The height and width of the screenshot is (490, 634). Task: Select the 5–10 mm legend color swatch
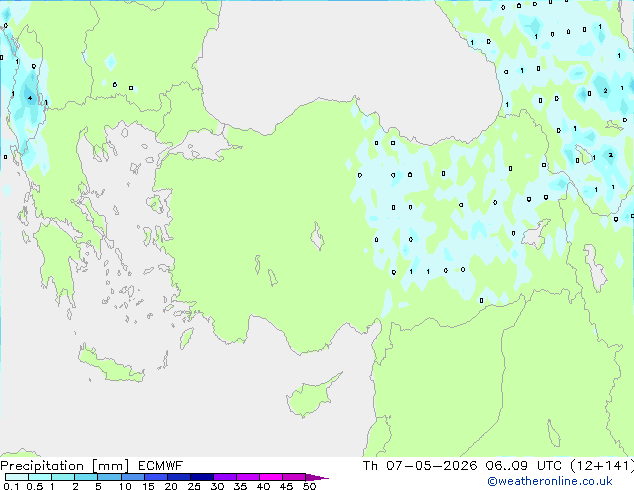(109, 477)
